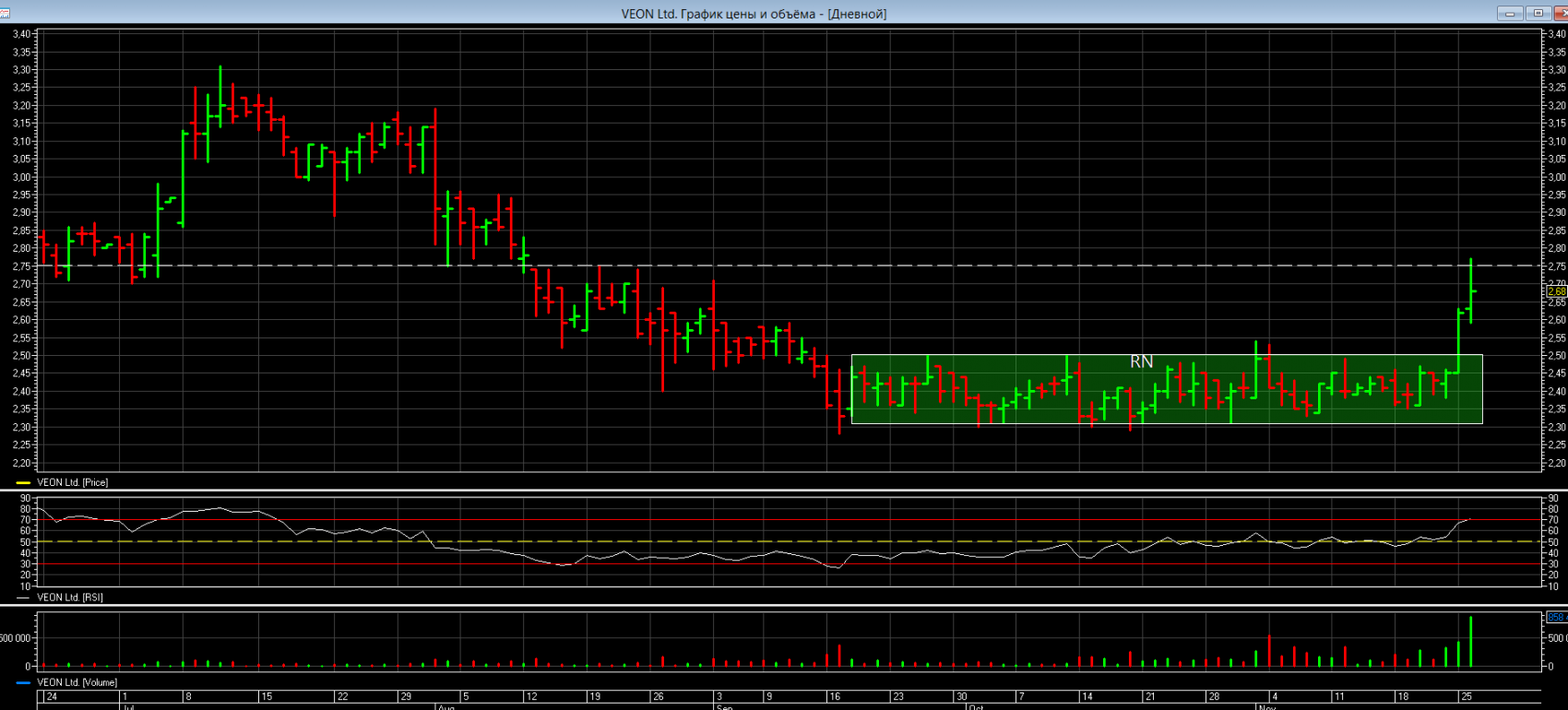Click the yellow line swatch beside the Price legend

coord(23,482)
